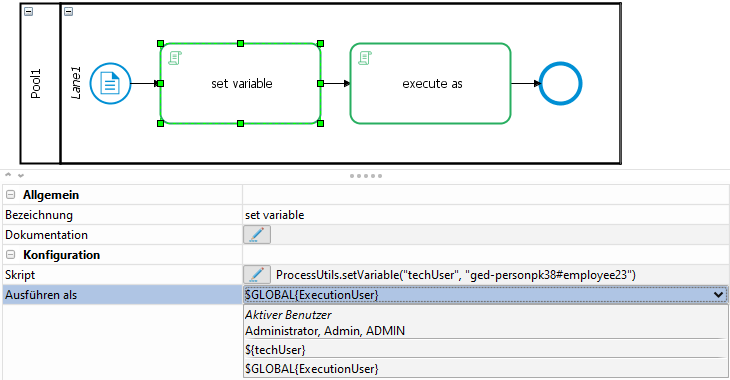This screenshot has width=730, height=380.
Task: Collapse the Lane1 minus toggle
Action: (68, 12)
